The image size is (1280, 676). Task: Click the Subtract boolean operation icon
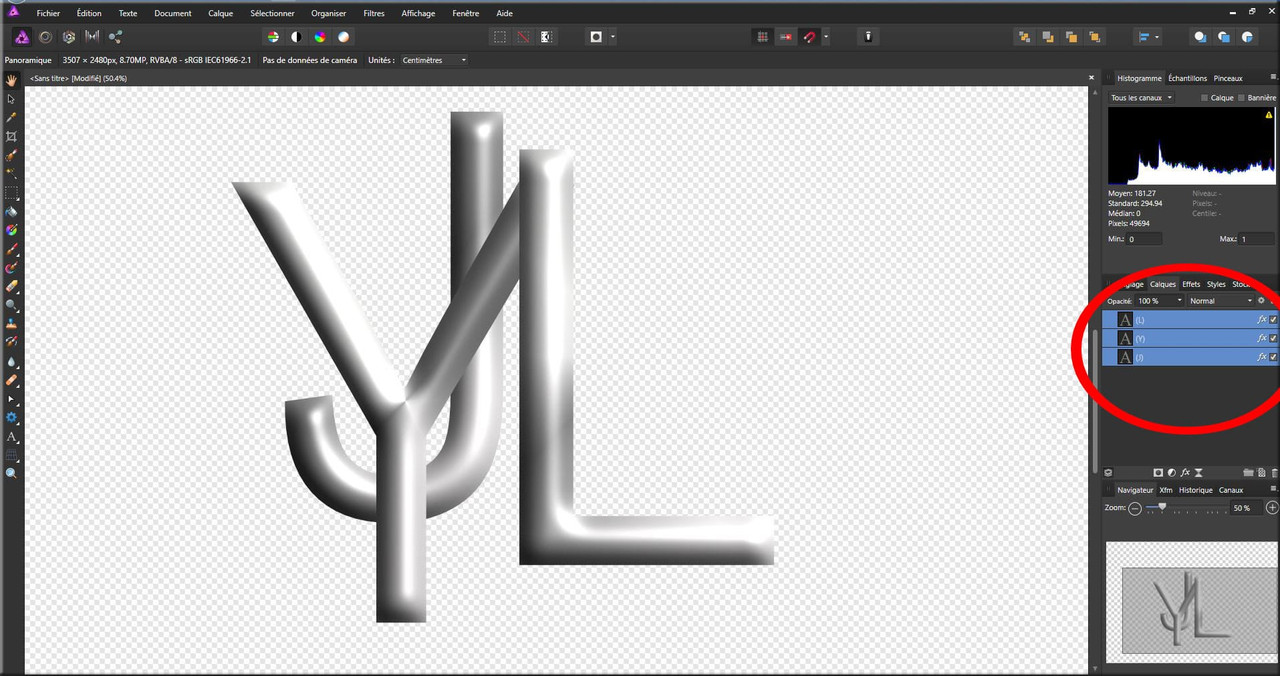point(1224,37)
